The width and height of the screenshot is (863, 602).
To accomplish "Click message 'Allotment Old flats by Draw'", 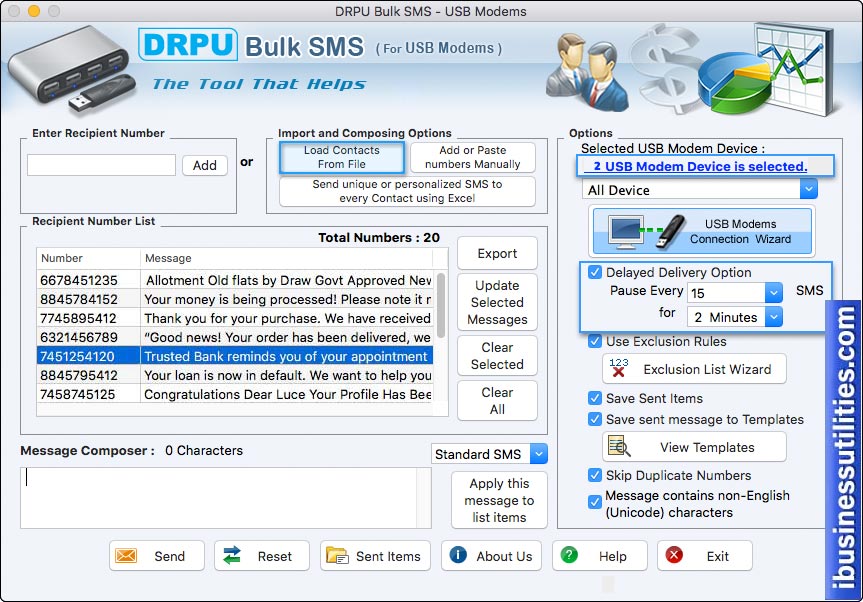I will click(288, 280).
